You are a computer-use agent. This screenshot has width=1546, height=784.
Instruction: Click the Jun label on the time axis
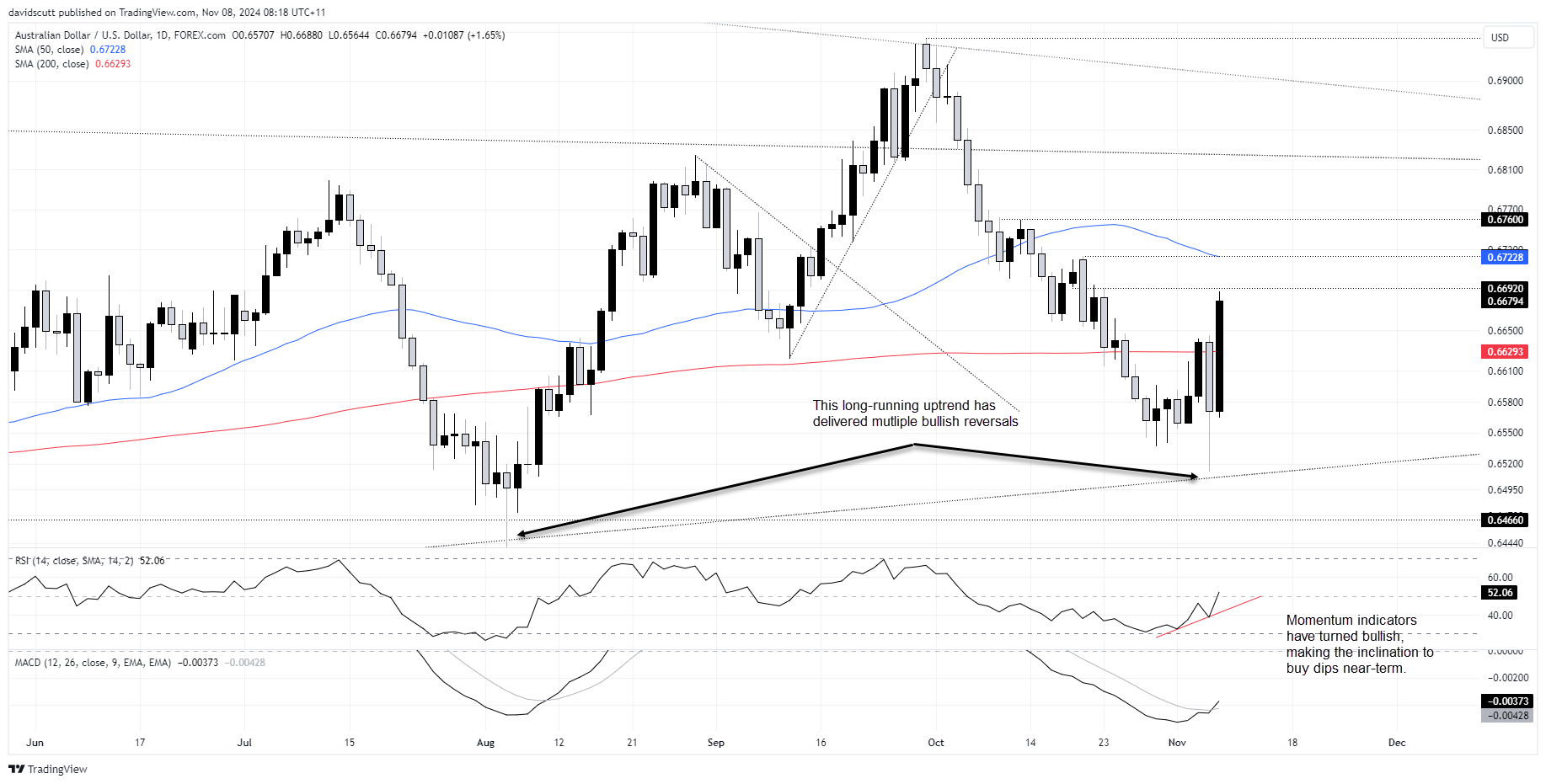tap(35, 743)
